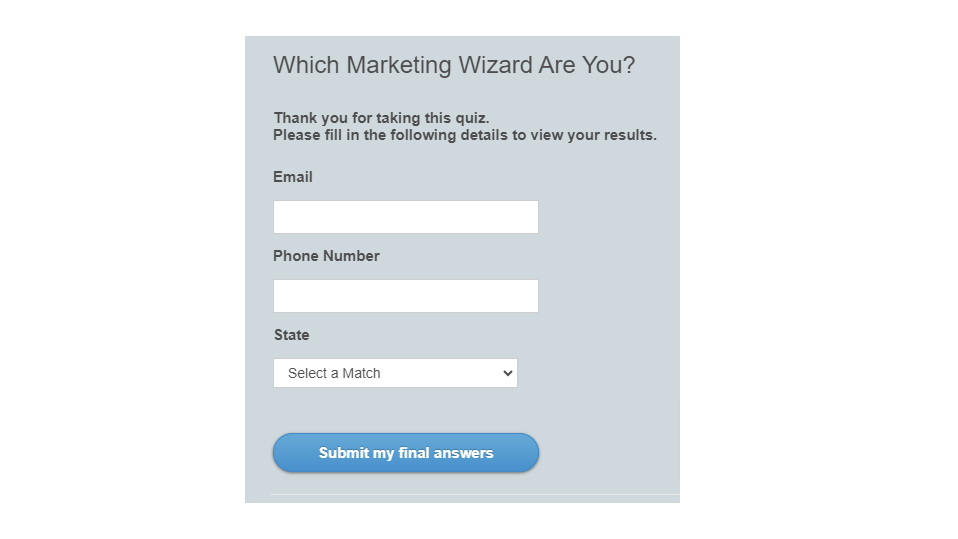Click the 'Please fill in the following details' line
The height and width of the screenshot is (539, 958).
pyautogui.click(x=464, y=135)
